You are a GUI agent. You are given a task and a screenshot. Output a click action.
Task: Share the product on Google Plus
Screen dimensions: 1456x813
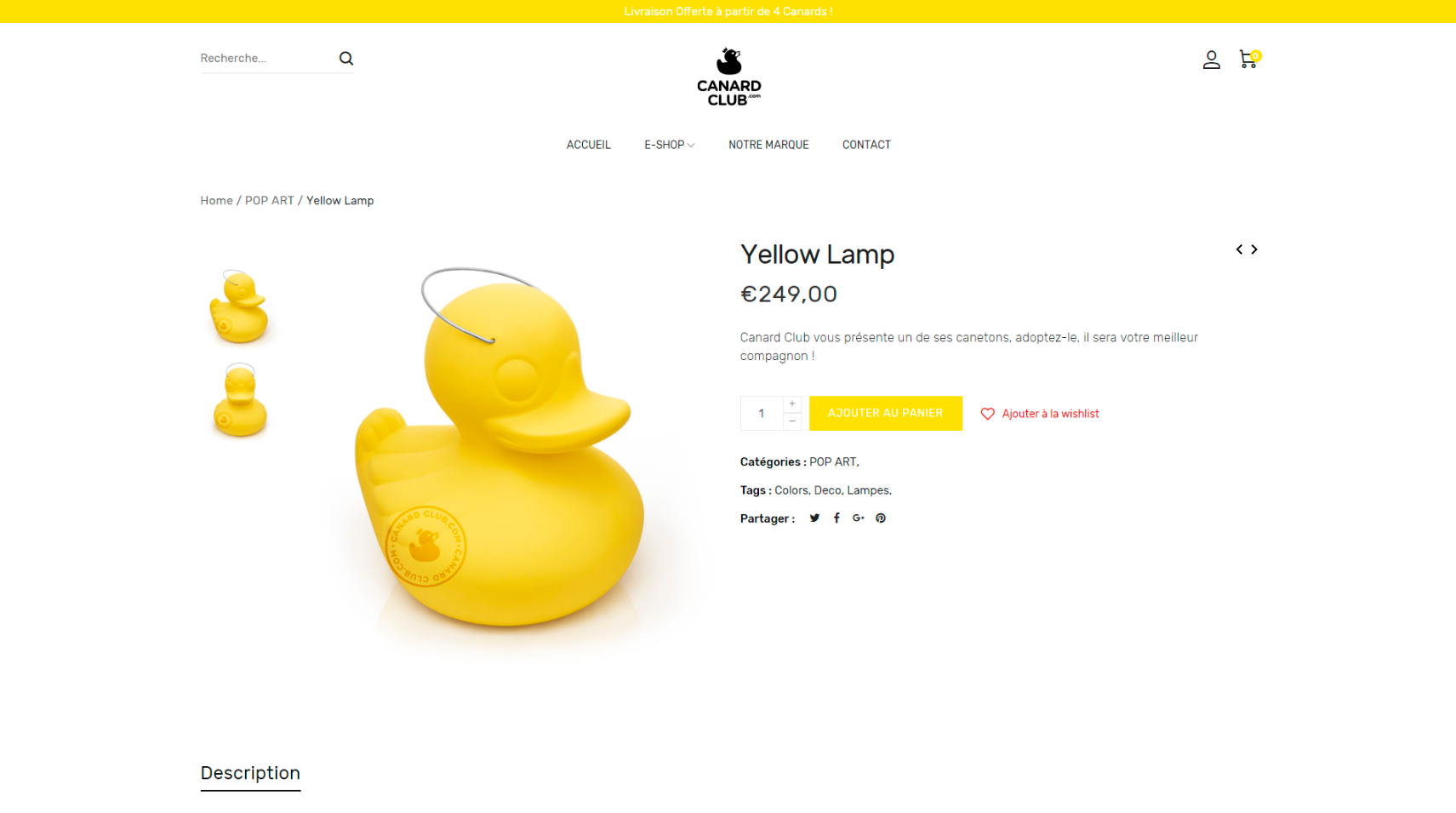pos(858,518)
